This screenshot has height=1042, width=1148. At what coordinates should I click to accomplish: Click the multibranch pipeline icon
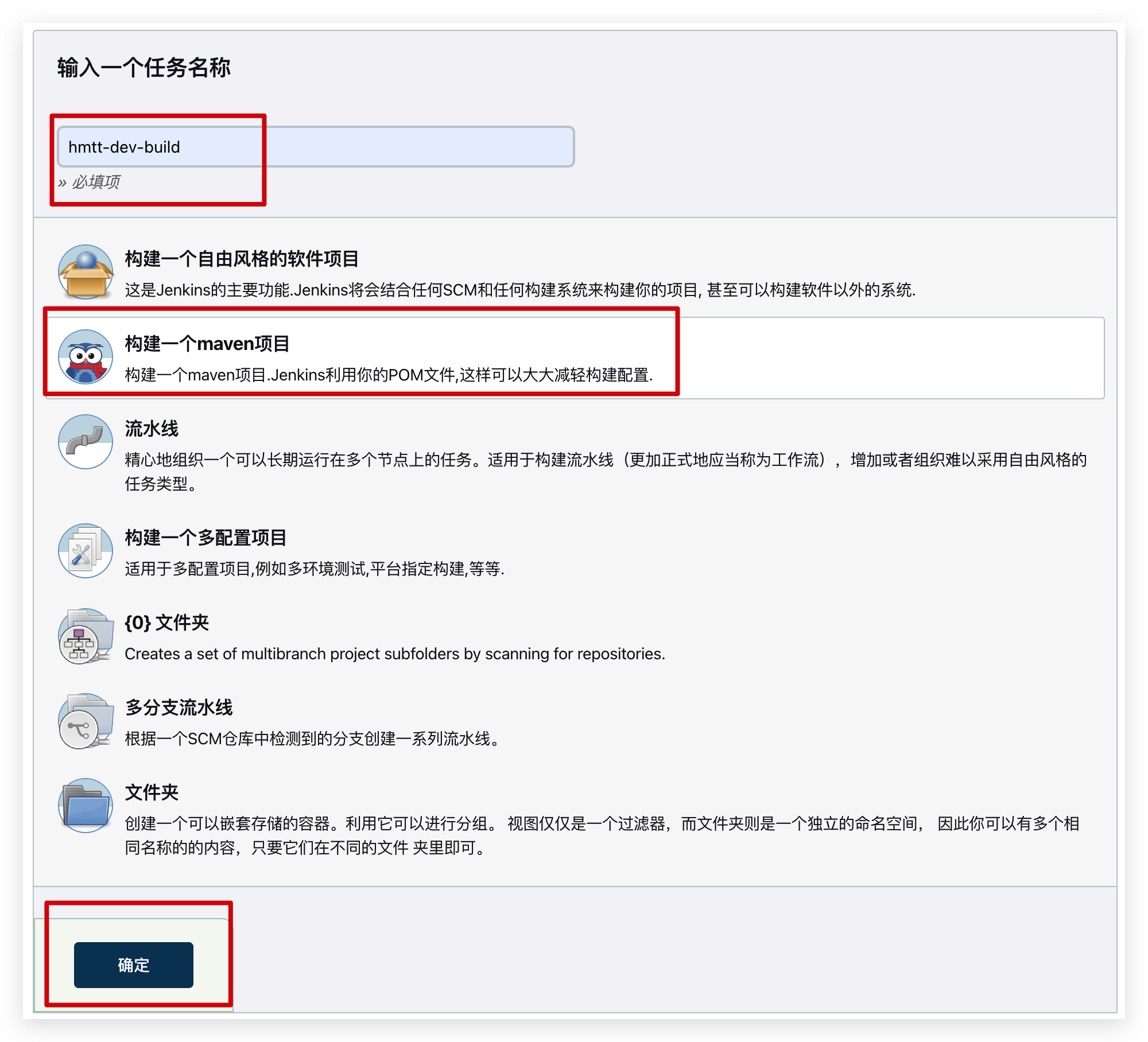click(86, 721)
